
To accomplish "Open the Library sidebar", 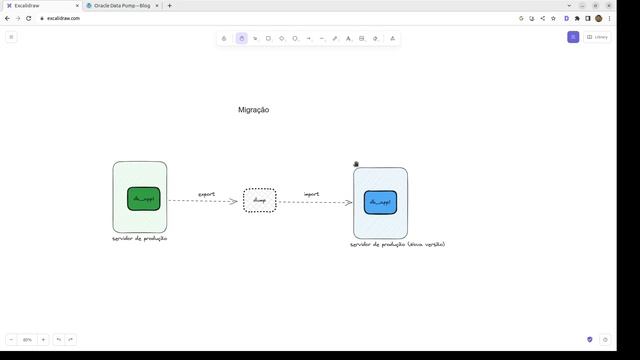I will click(x=597, y=37).
